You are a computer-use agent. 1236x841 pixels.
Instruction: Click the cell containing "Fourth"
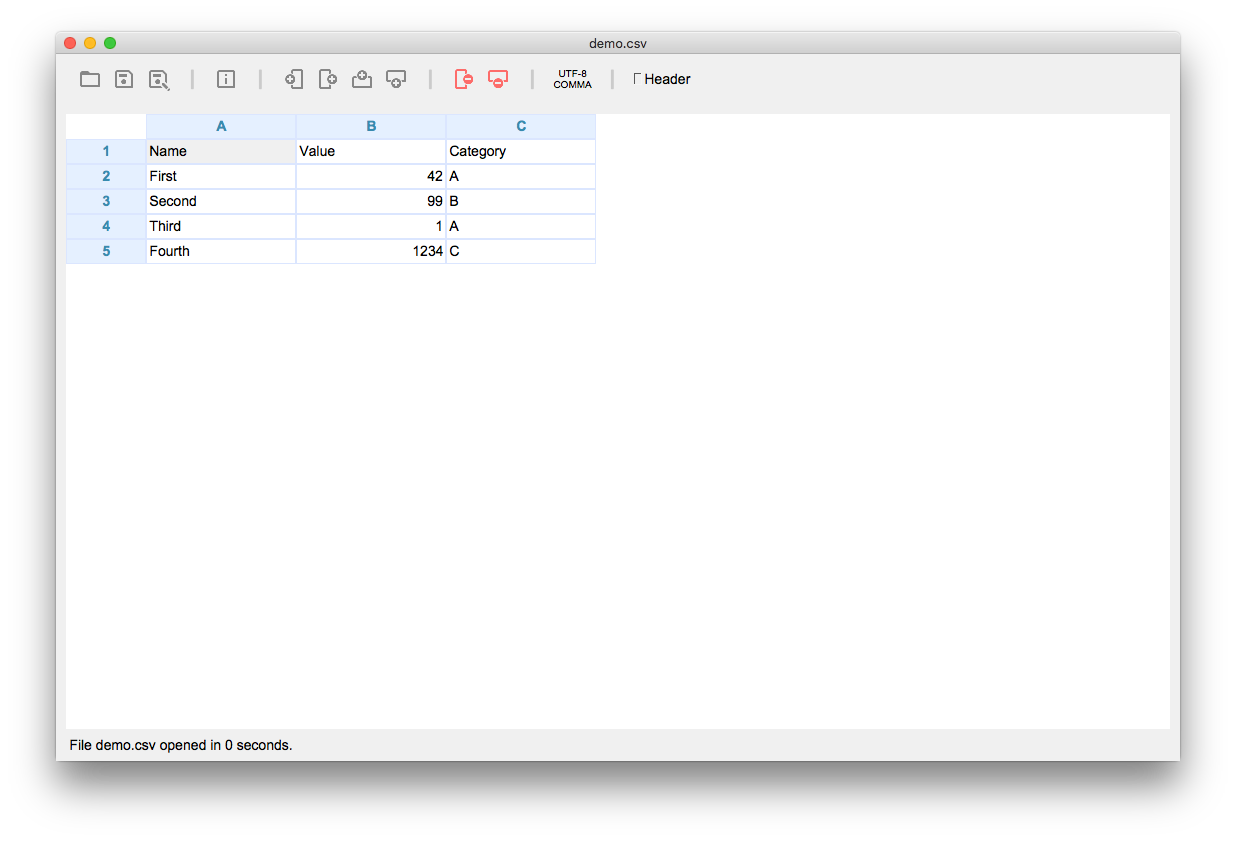[x=221, y=251]
